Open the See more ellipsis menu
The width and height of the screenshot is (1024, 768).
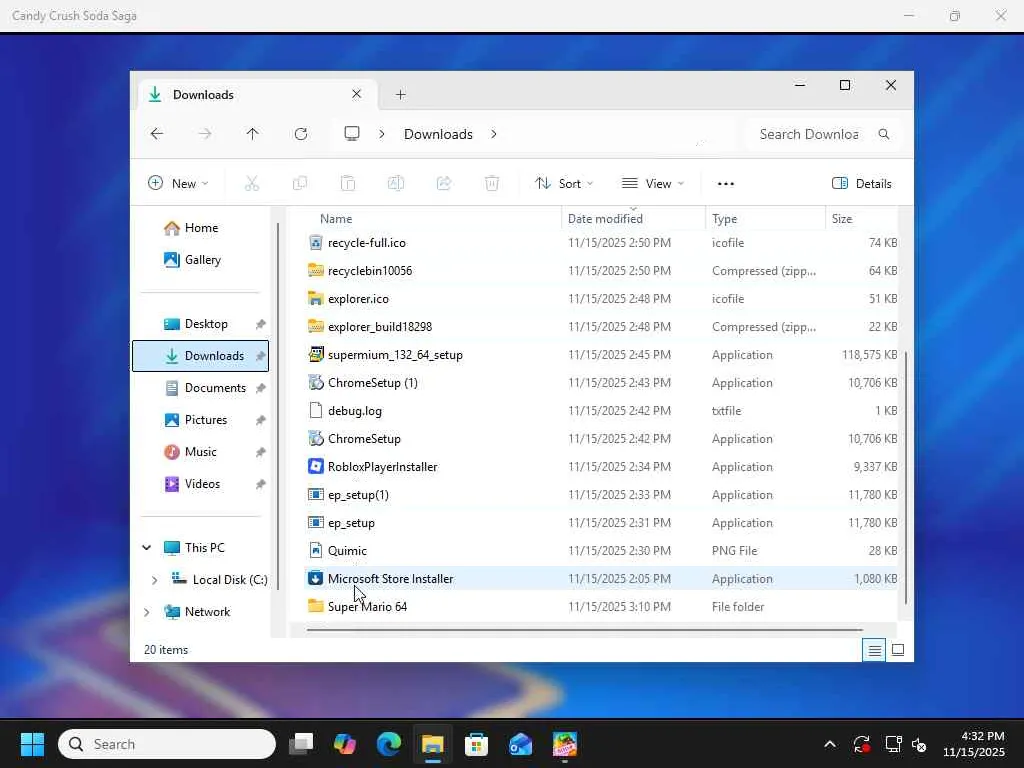[x=726, y=184]
